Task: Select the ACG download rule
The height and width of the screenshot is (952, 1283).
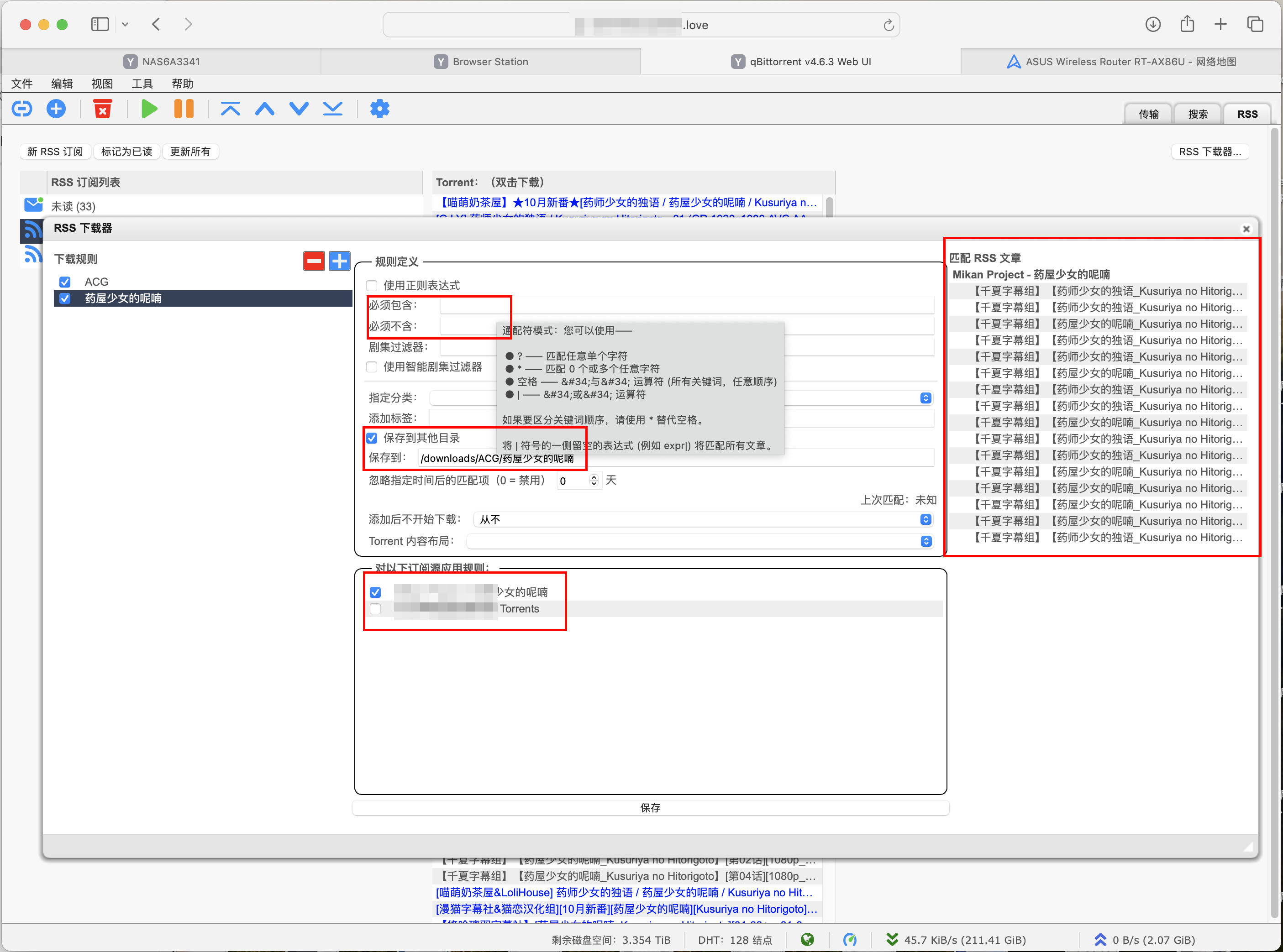Action: point(203,282)
